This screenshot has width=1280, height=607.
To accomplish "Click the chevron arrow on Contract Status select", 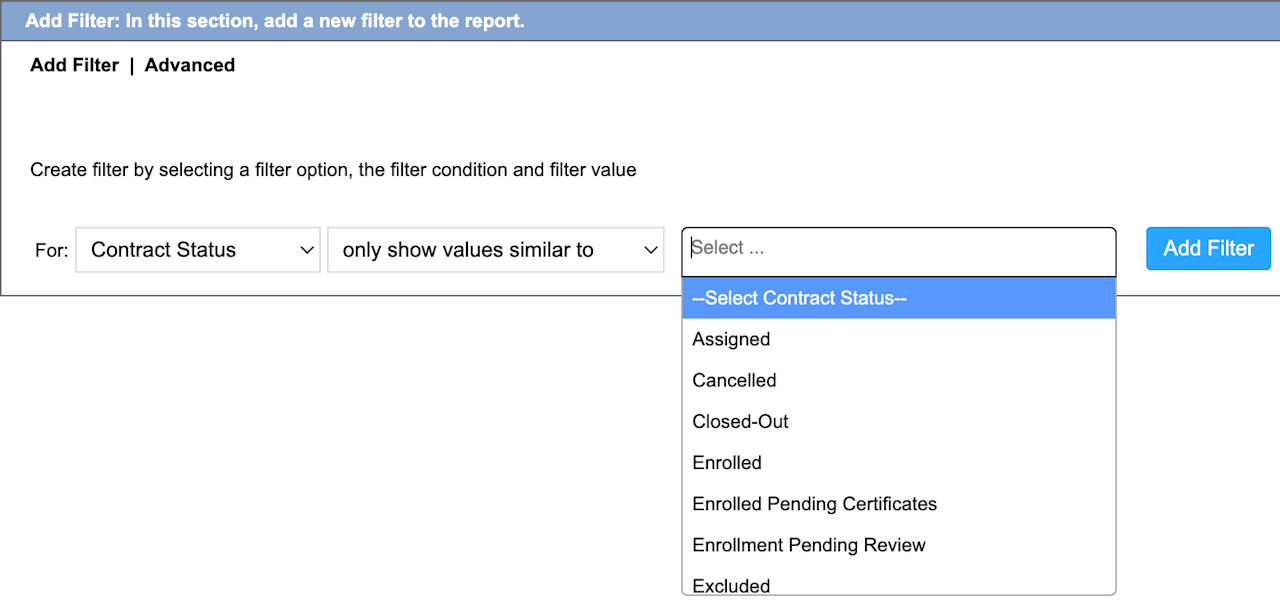I will click(307, 250).
